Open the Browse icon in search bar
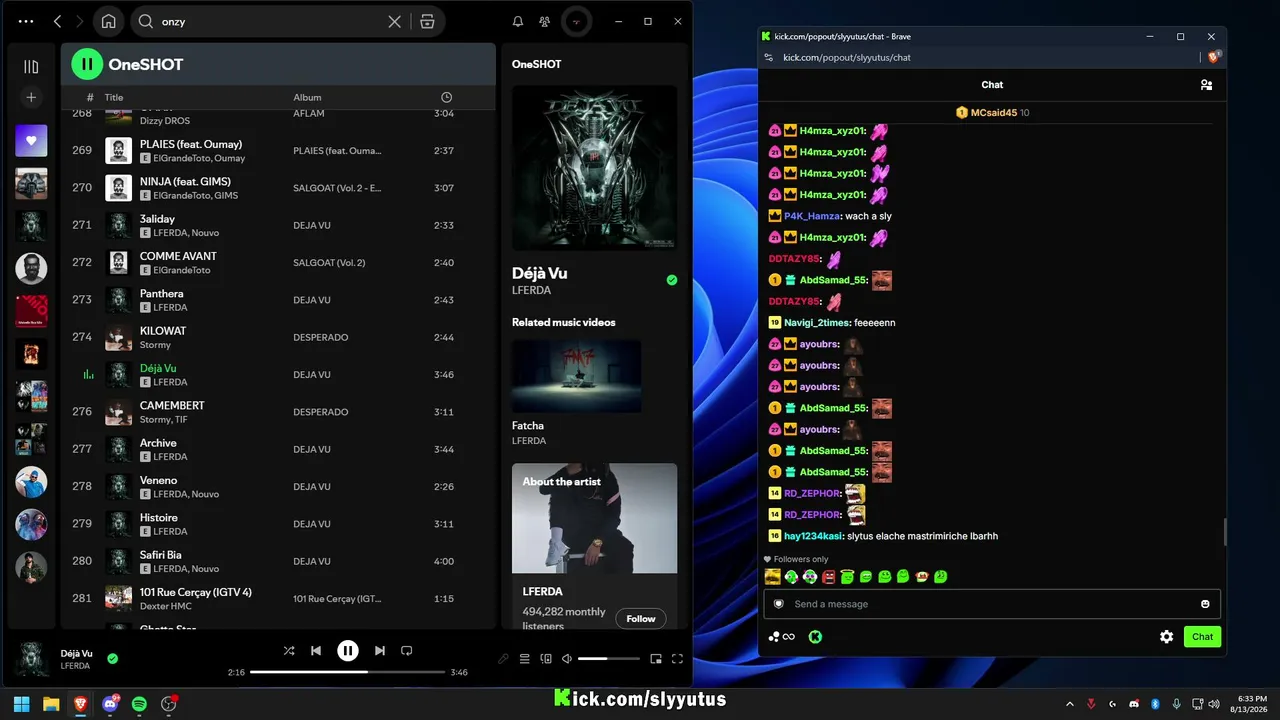This screenshot has width=1280, height=720. click(427, 21)
